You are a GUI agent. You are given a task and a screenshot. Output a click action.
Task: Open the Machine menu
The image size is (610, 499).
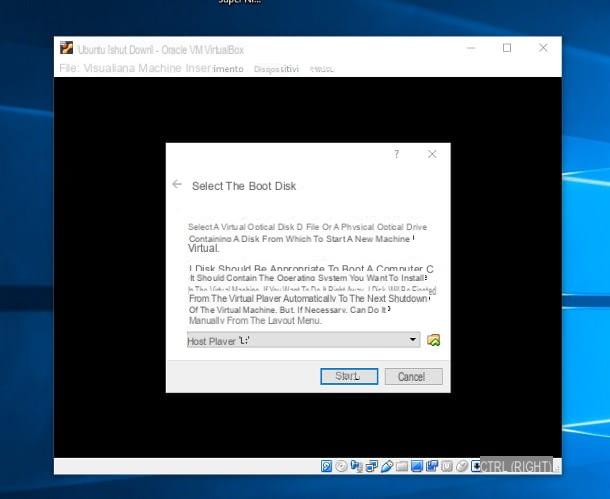click(x=160, y=68)
